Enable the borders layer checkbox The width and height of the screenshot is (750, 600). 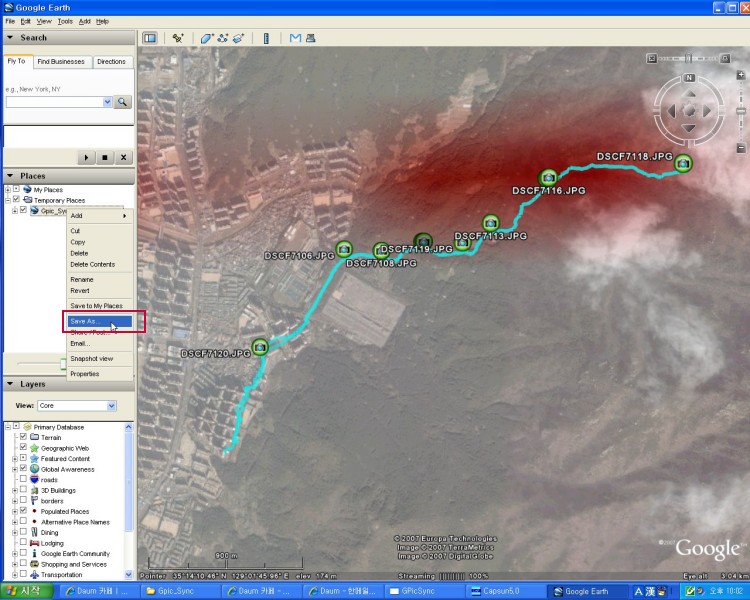click(23, 500)
